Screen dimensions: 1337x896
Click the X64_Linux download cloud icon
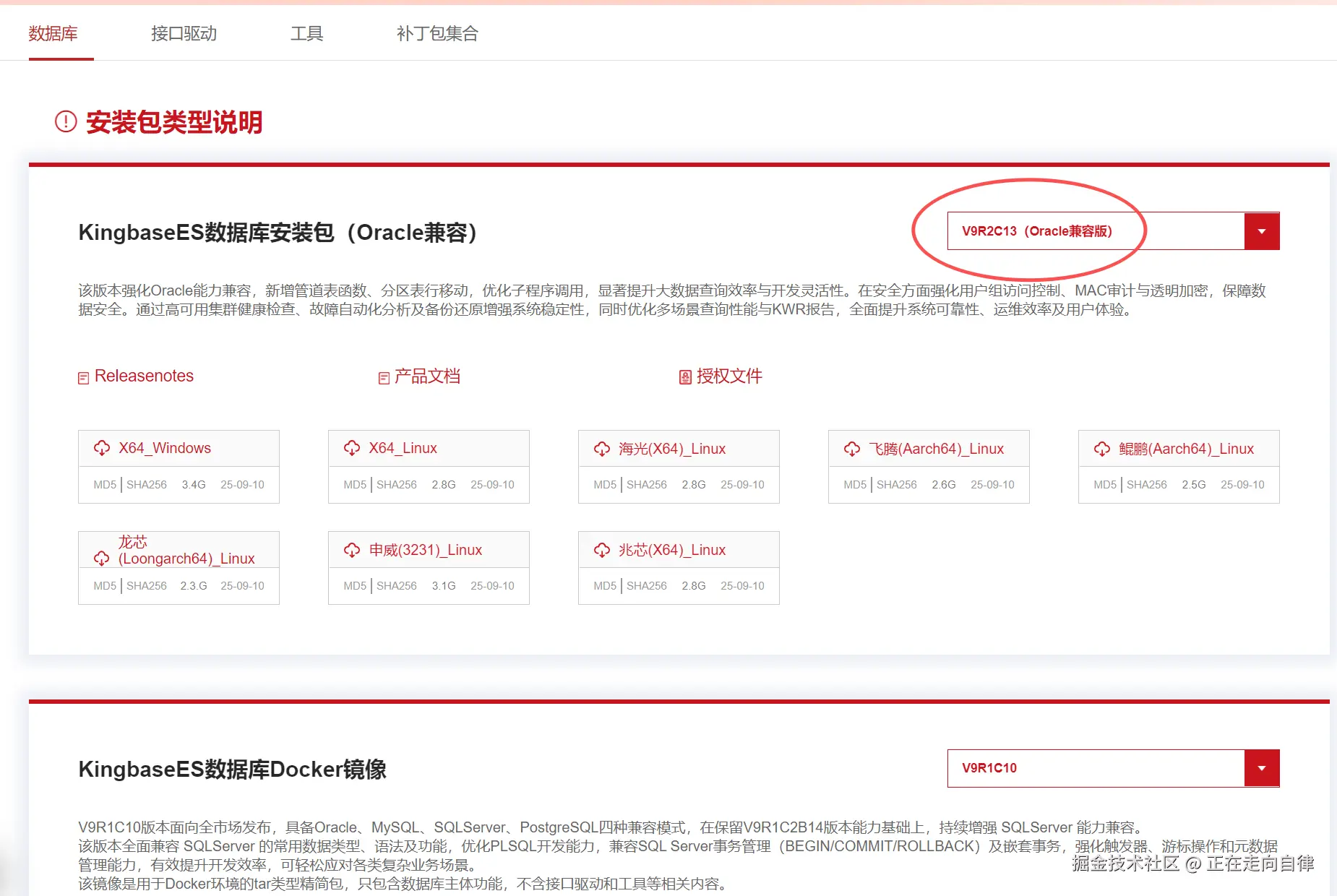point(352,448)
